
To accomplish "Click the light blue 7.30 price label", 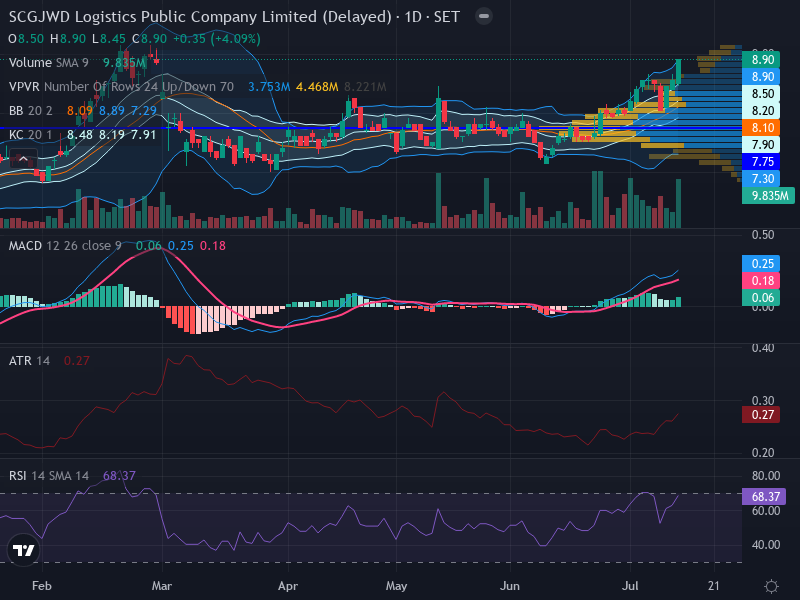I will (761, 179).
